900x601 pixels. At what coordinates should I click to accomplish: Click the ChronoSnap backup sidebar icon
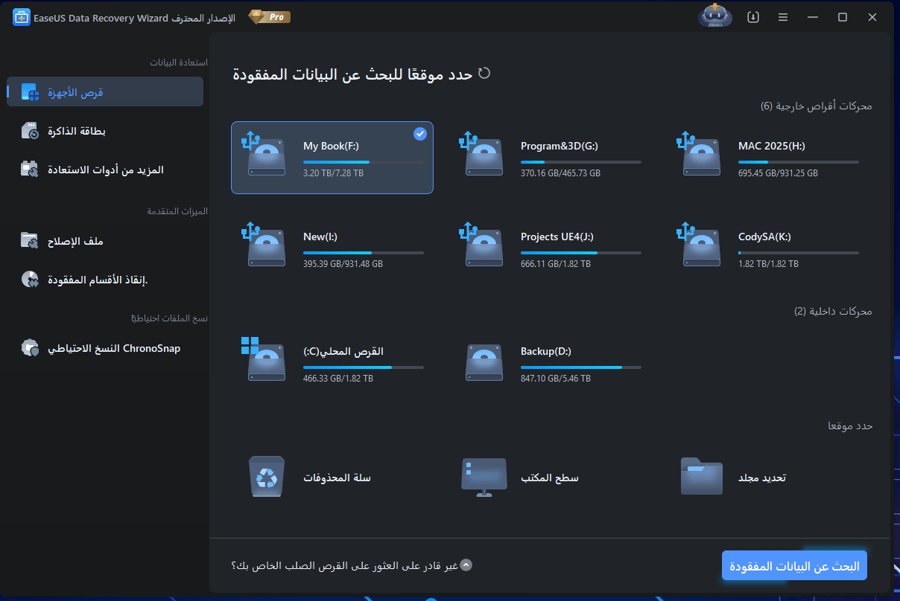(x=30, y=348)
